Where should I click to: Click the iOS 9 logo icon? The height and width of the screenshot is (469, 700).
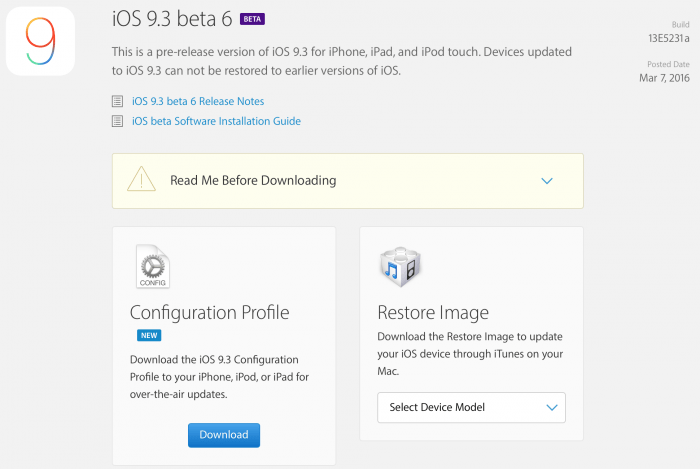tap(40, 41)
